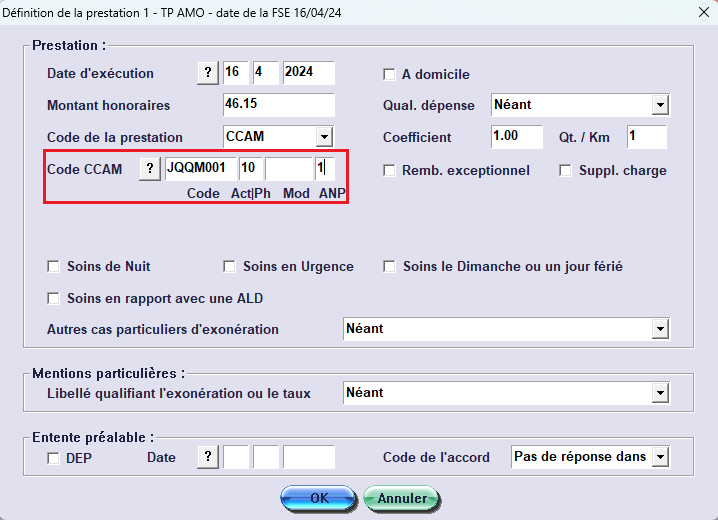
Task: Toggle the Suppl. charge checkbox
Action: pyautogui.click(x=566, y=170)
